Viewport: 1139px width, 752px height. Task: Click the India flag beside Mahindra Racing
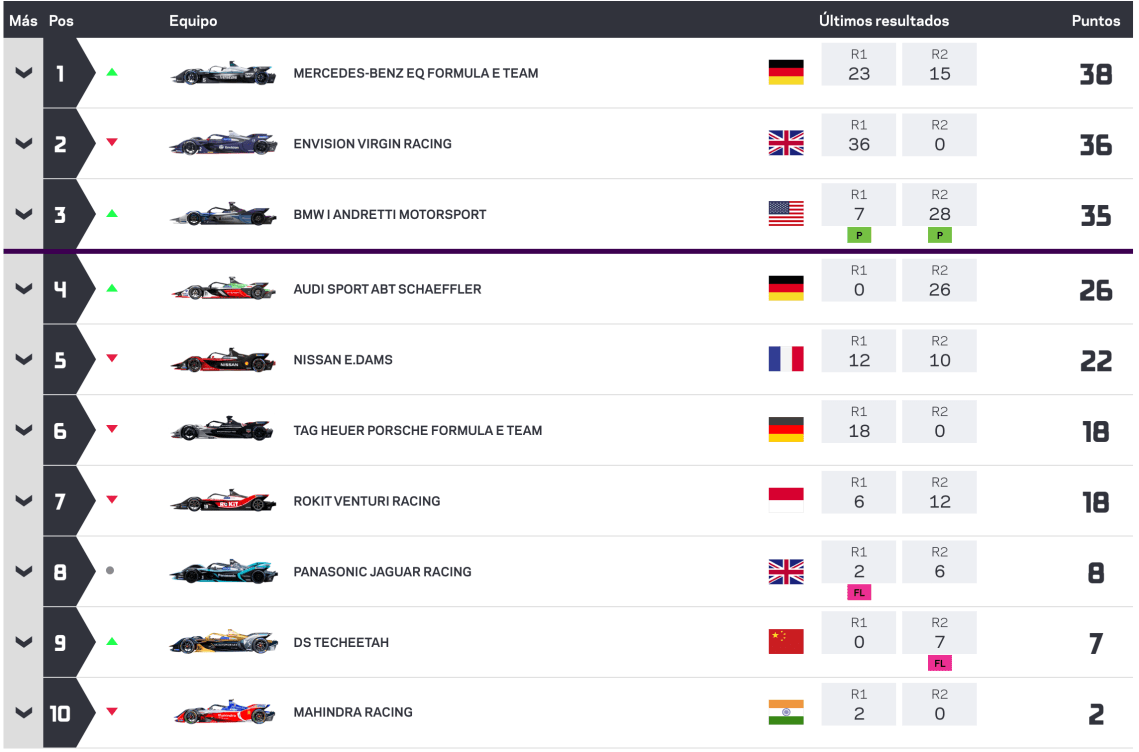point(785,712)
